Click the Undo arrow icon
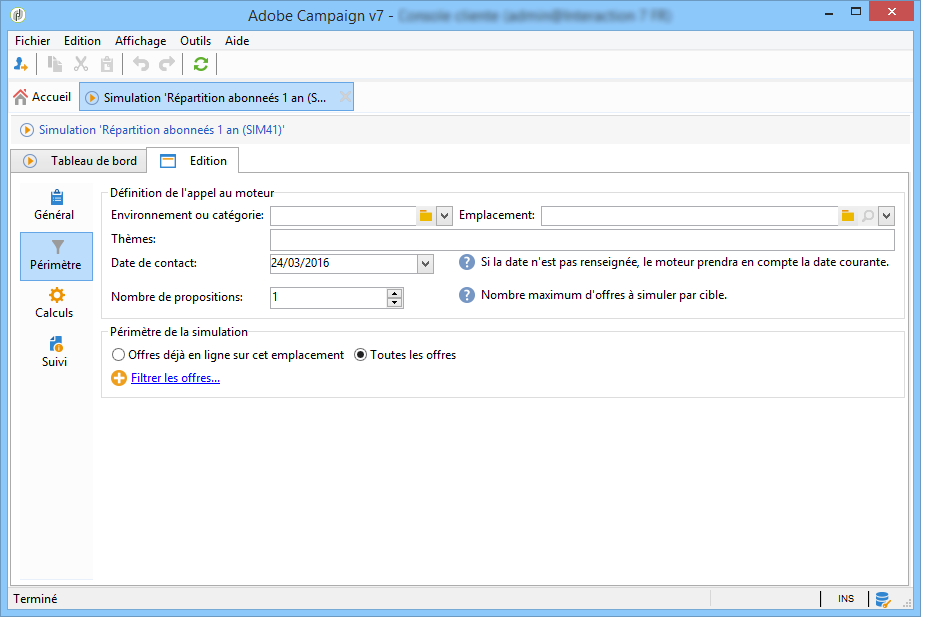Screen dimensions: 938x630 pos(141,64)
